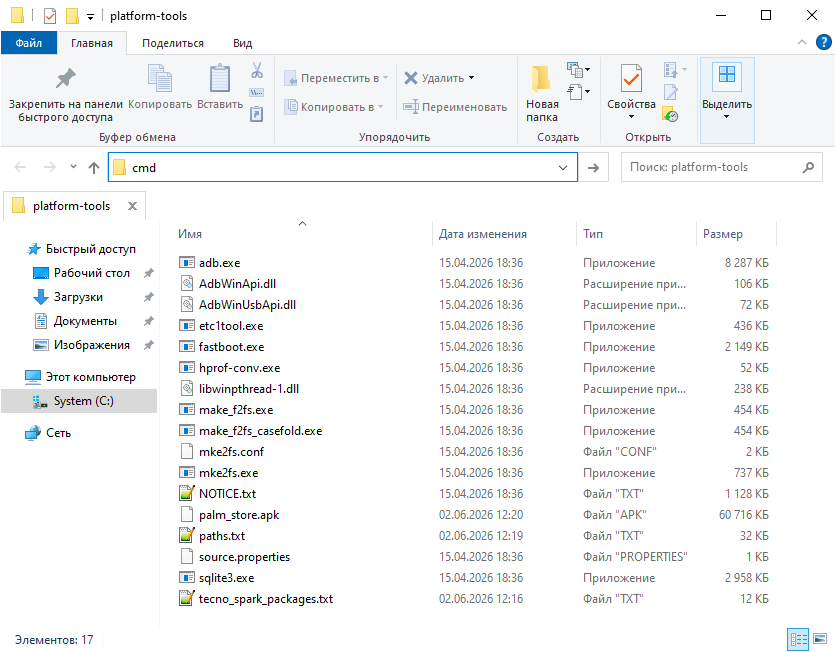This screenshot has height=652, width=836.
Task: Switch to large thumbnails view icon
Action: click(x=820, y=639)
